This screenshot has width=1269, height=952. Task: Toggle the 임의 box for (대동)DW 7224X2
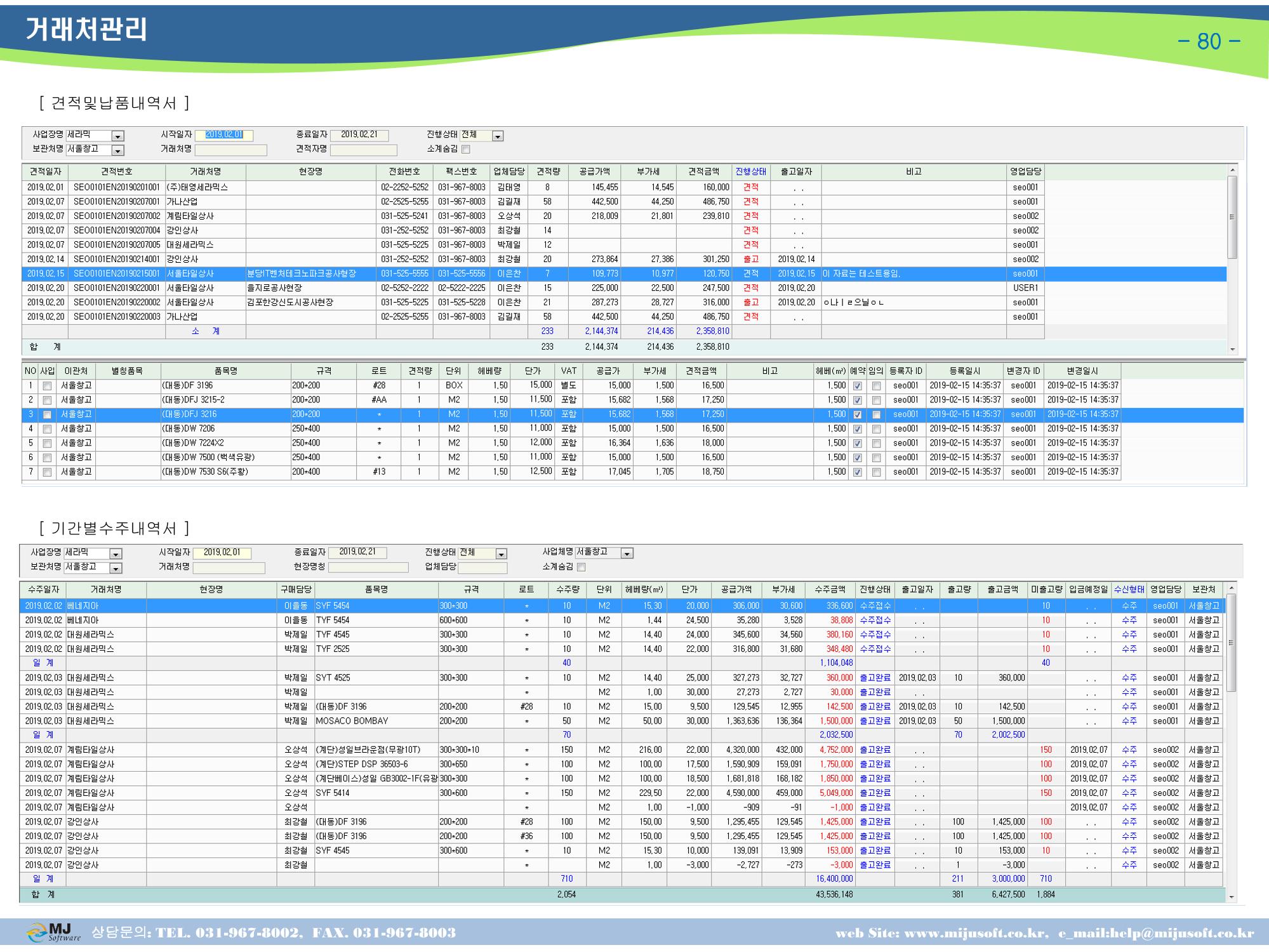876,444
